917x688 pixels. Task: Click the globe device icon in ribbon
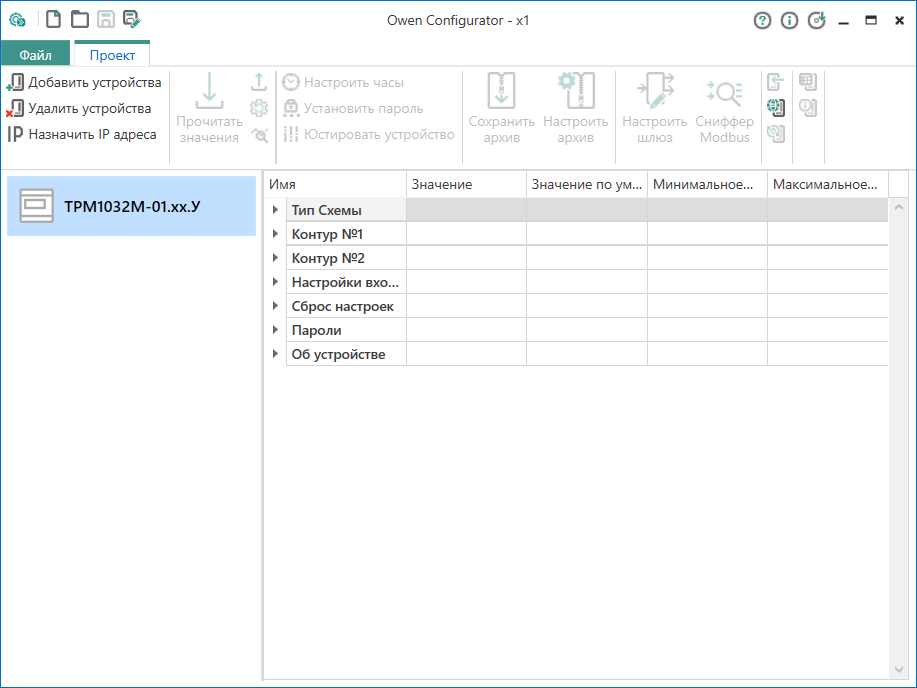775,108
